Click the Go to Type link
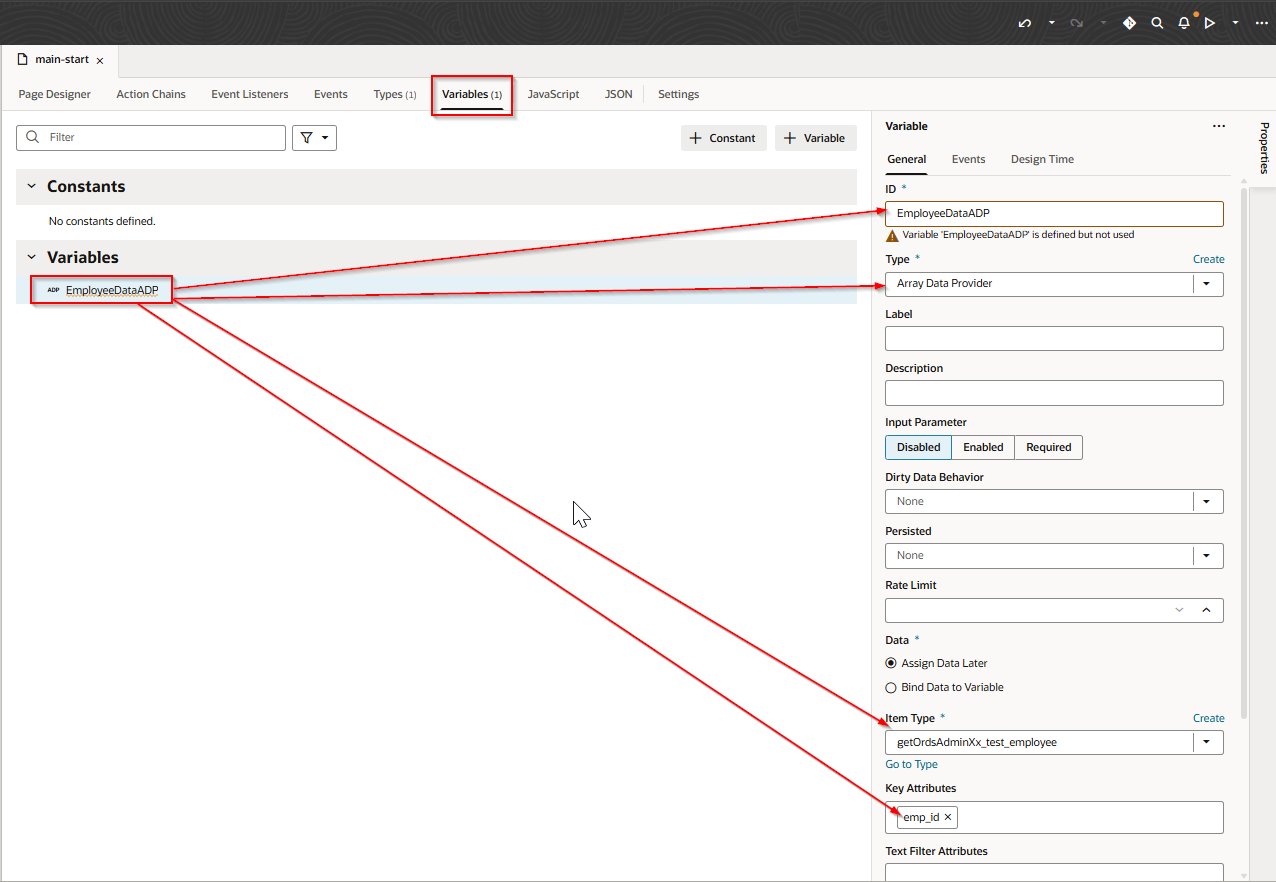The height and width of the screenshot is (882, 1276). click(x=911, y=764)
